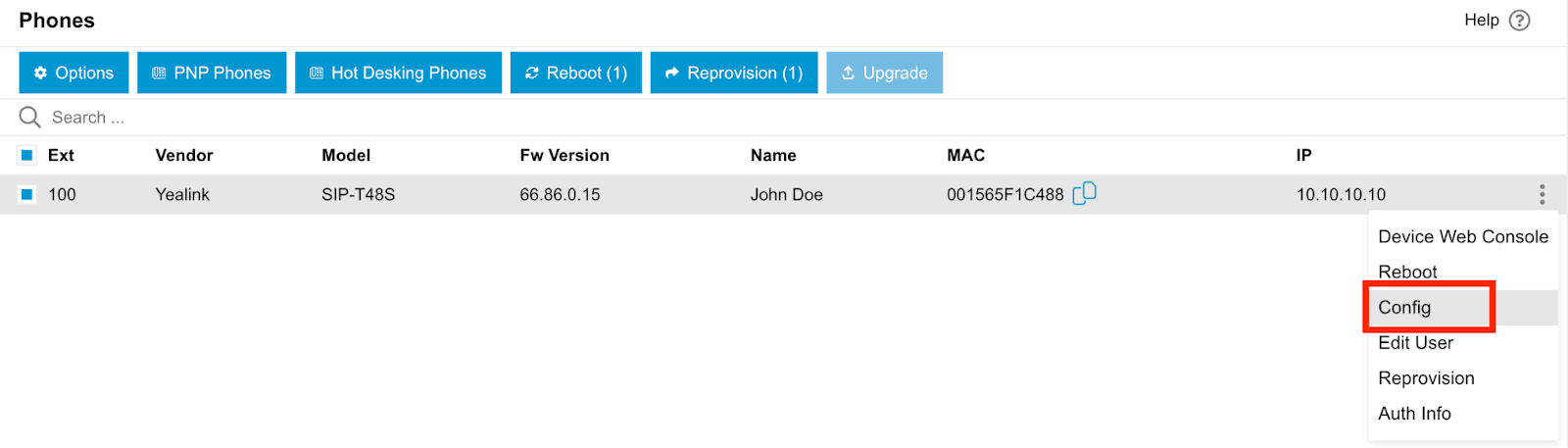Click the Upgrade button
This screenshot has height=448, width=1568.
tap(884, 73)
